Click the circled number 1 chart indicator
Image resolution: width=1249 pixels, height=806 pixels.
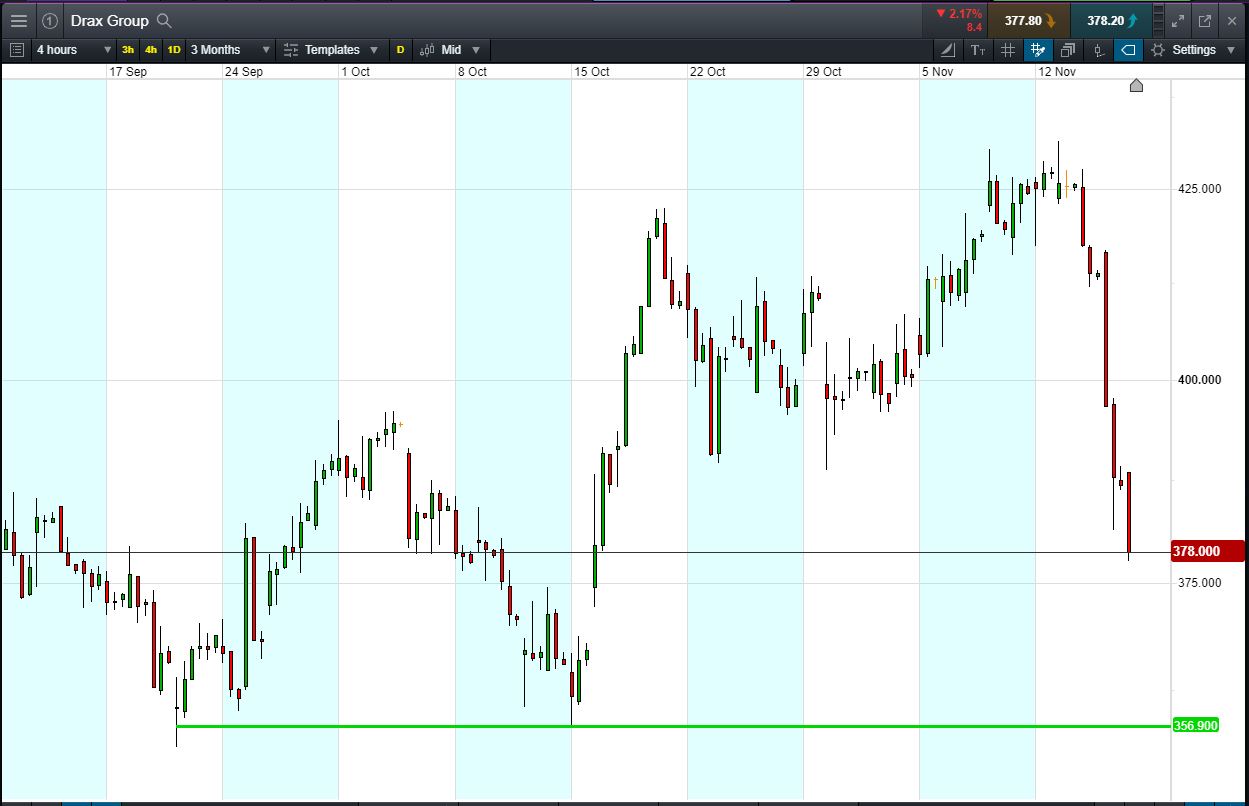click(50, 20)
